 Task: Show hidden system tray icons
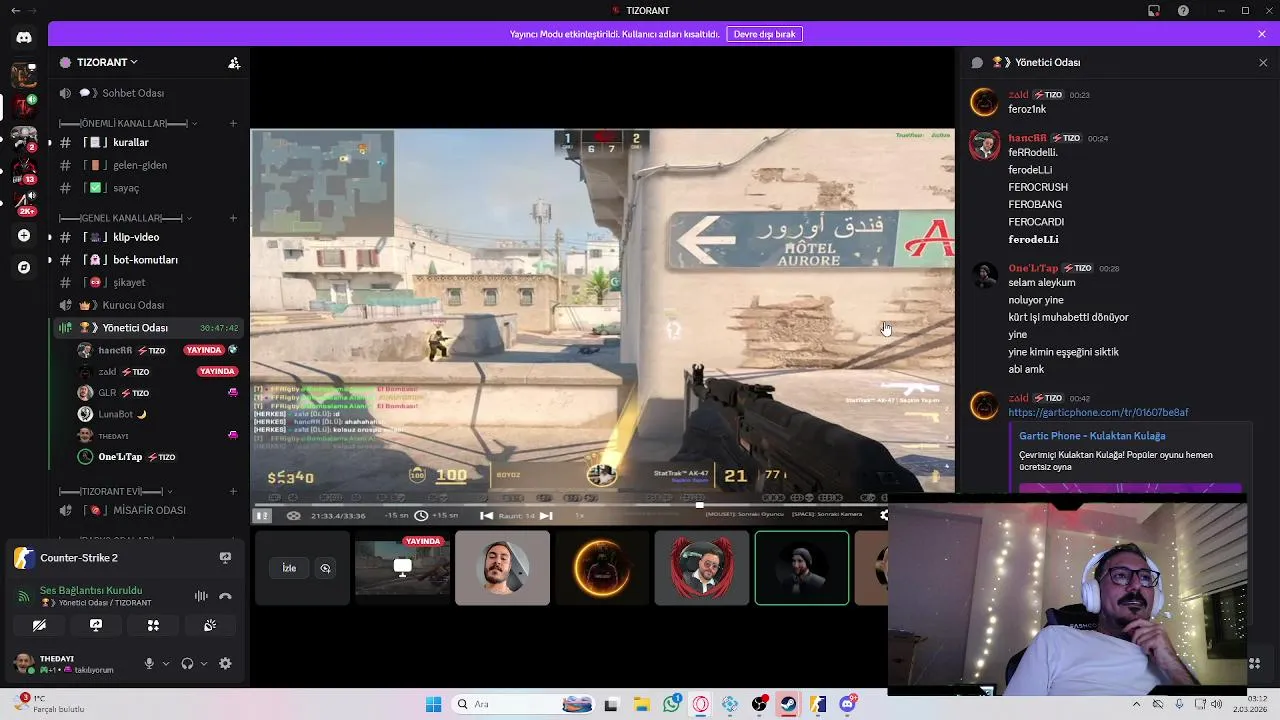tap(1136, 704)
